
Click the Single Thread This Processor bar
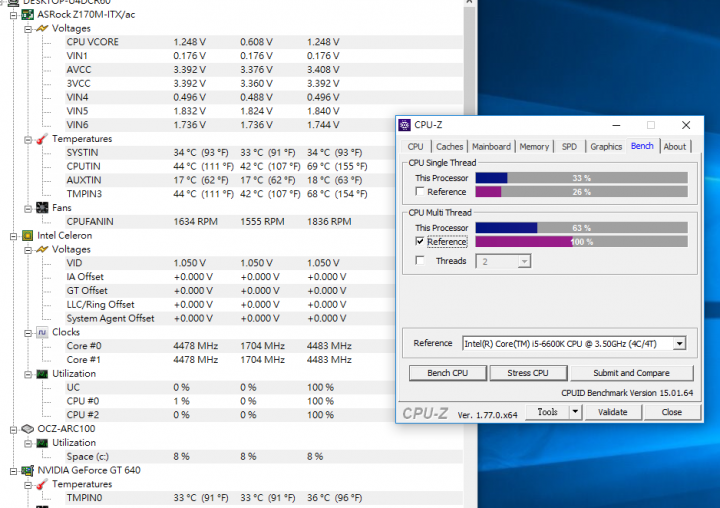pos(581,178)
